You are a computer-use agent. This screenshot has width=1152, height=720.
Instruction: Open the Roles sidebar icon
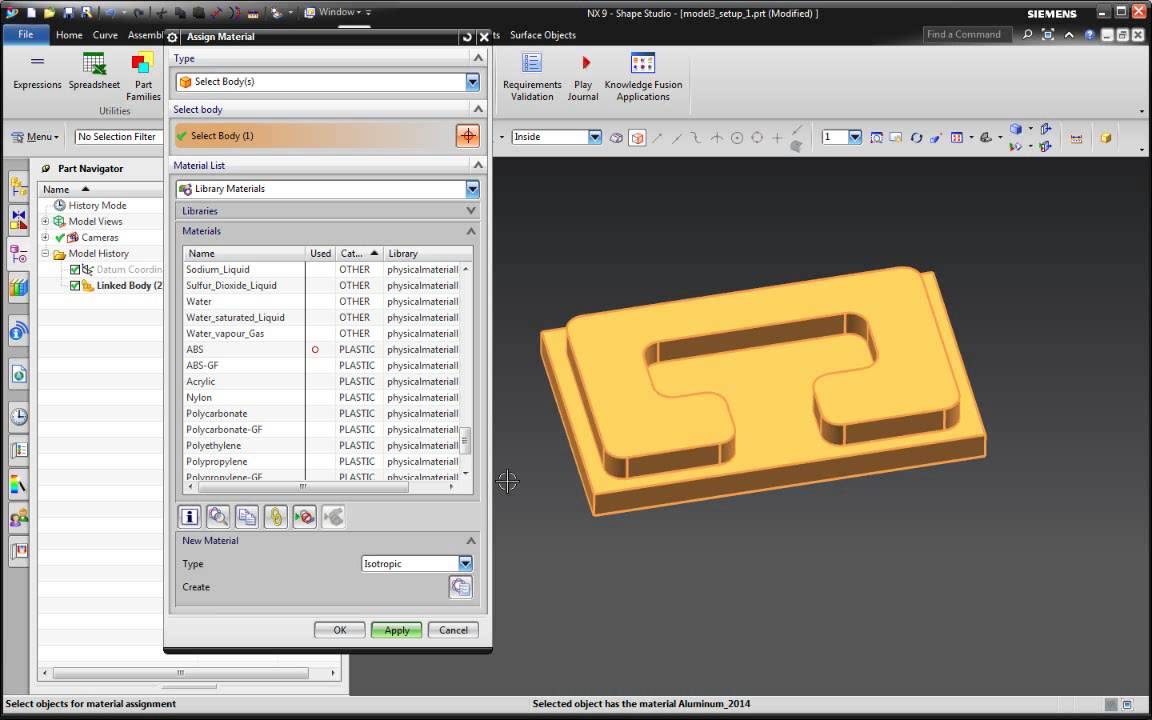click(x=18, y=518)
